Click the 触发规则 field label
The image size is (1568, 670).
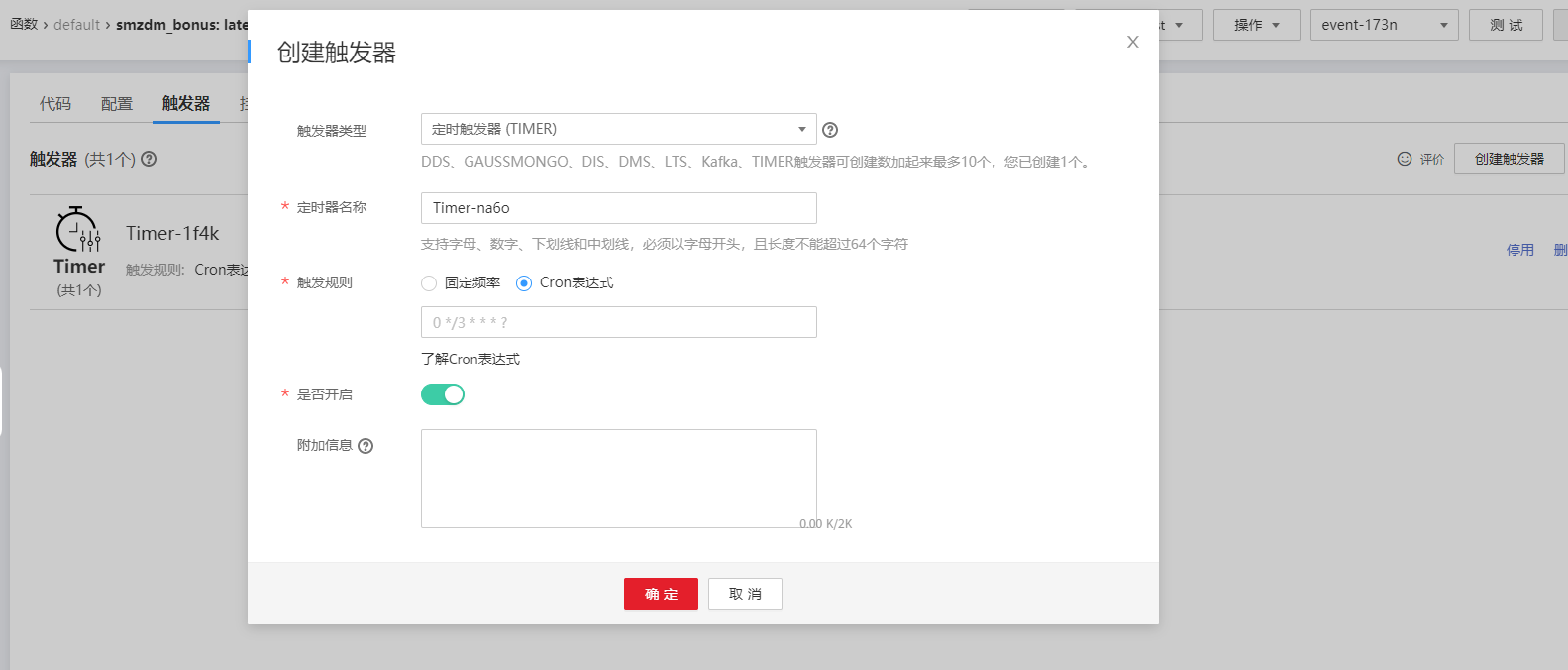[x=325, y=282]
